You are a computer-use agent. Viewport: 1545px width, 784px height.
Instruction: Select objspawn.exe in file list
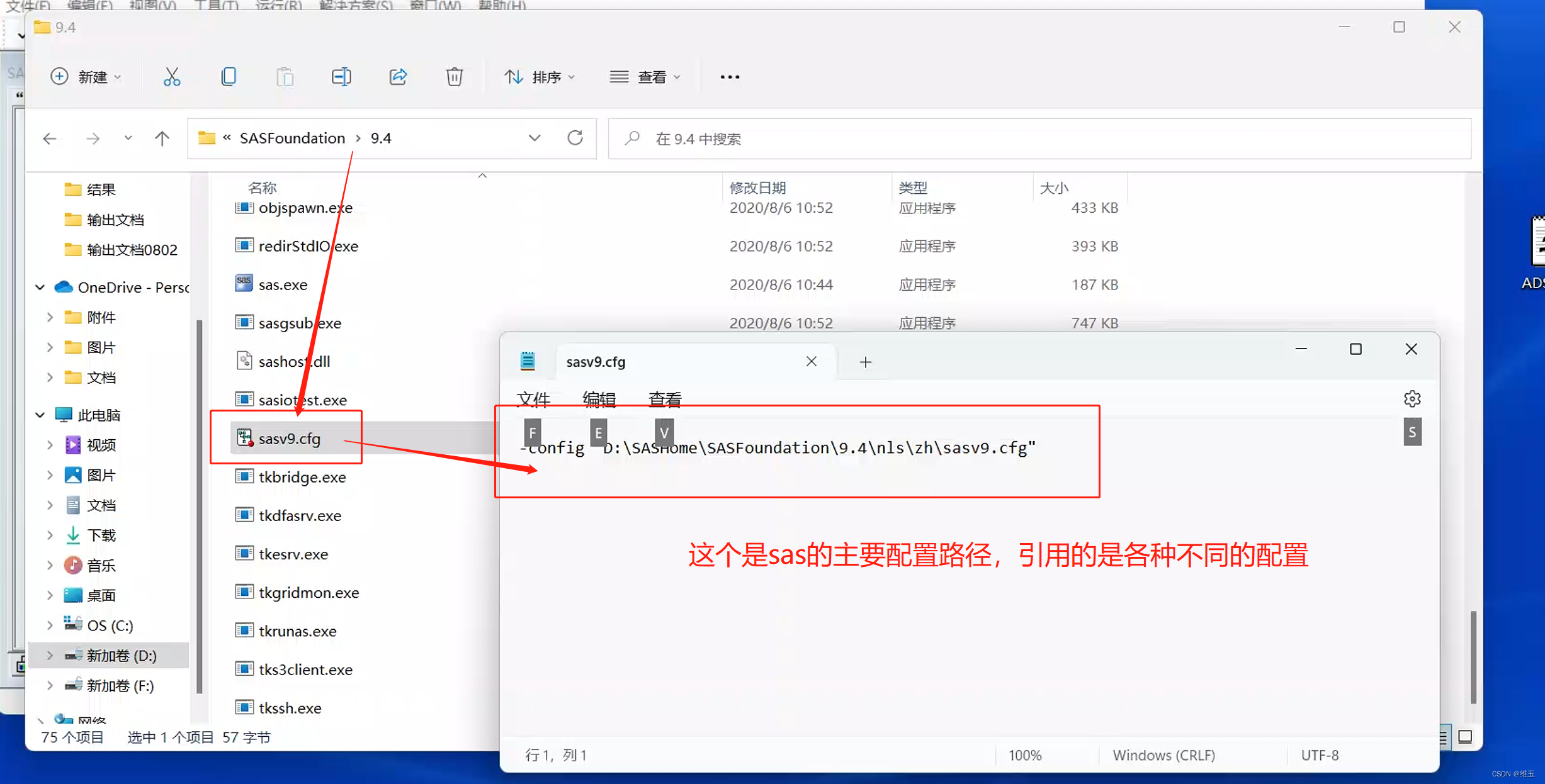tap(293, 208)
